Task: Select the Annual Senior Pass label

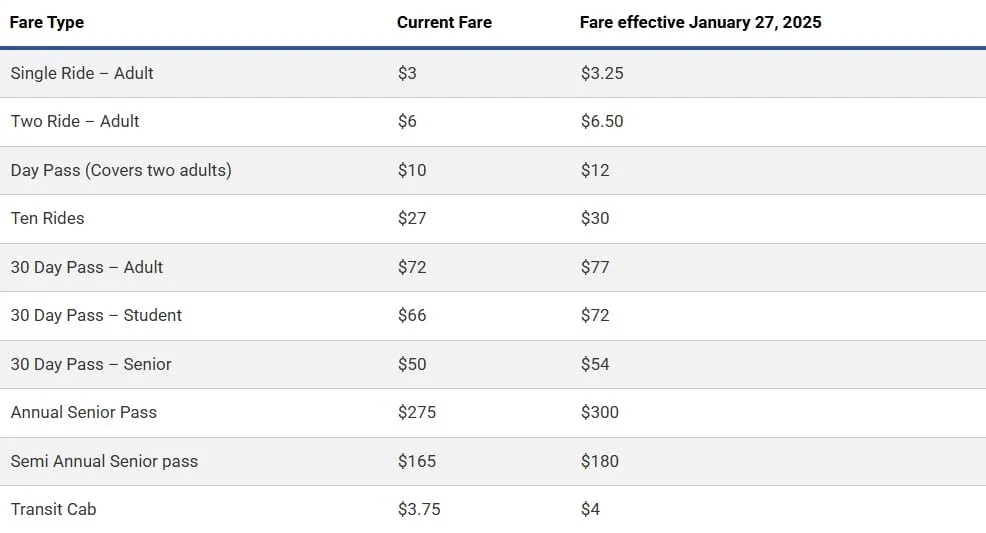Action: pyautogui.click(x=84, y=412)
